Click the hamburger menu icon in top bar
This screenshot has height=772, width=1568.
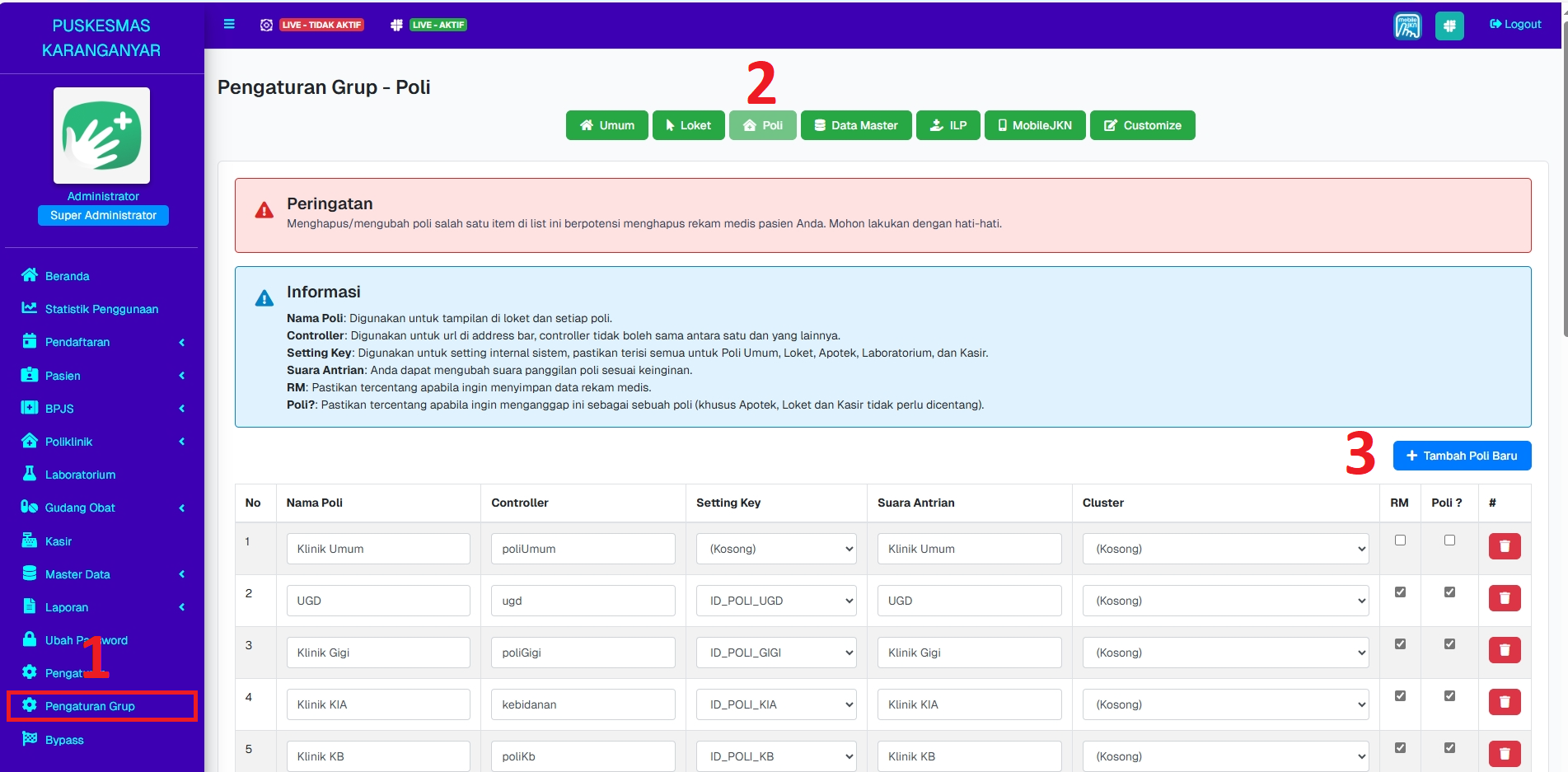click(x=229, y=25)
